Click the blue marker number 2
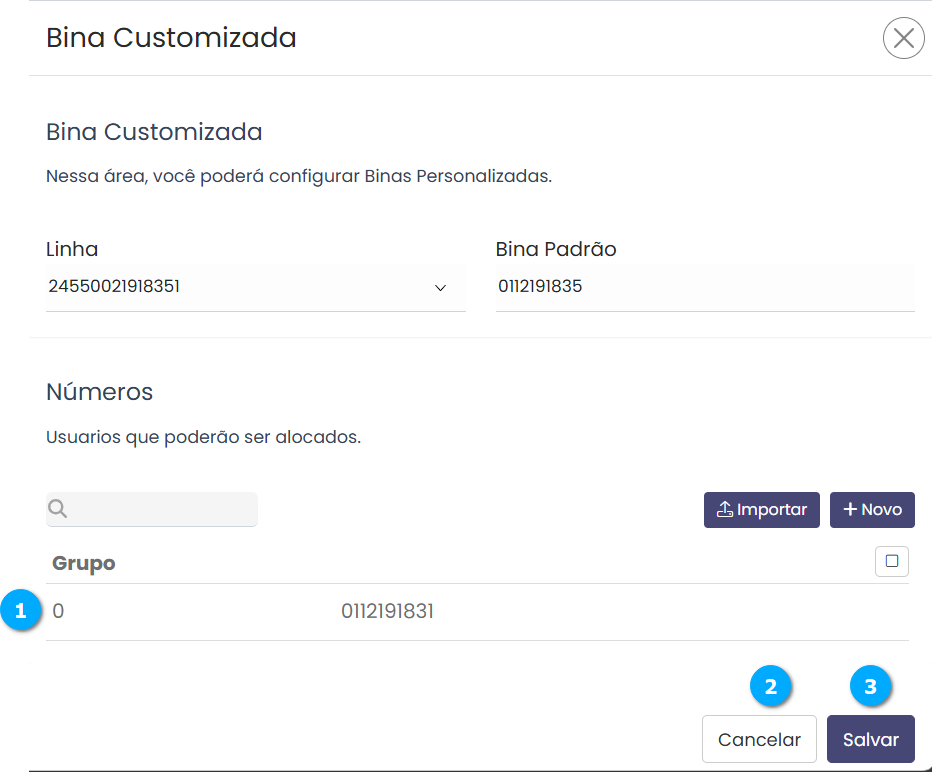The image size is (932, 772). (x=770, y=687)
